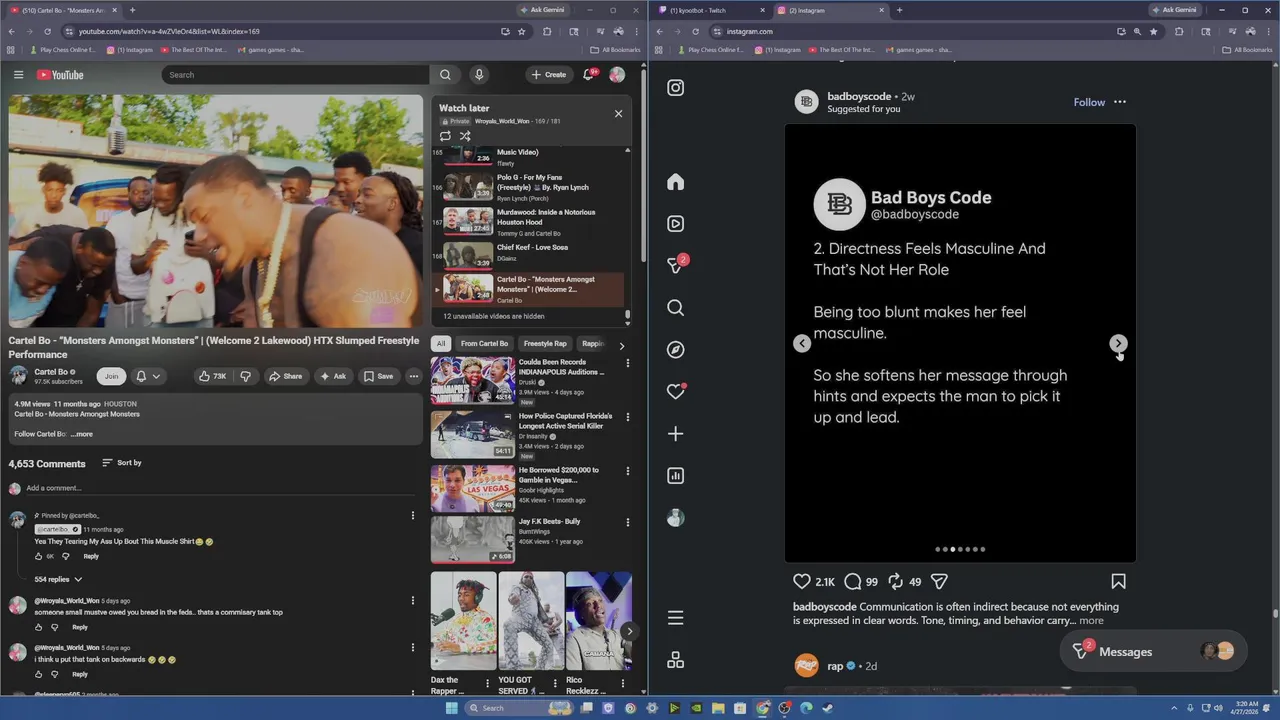Open the YouTube hamburger guide menu
This screenshot has height=720, width=1280.
[x=18, y=75]
